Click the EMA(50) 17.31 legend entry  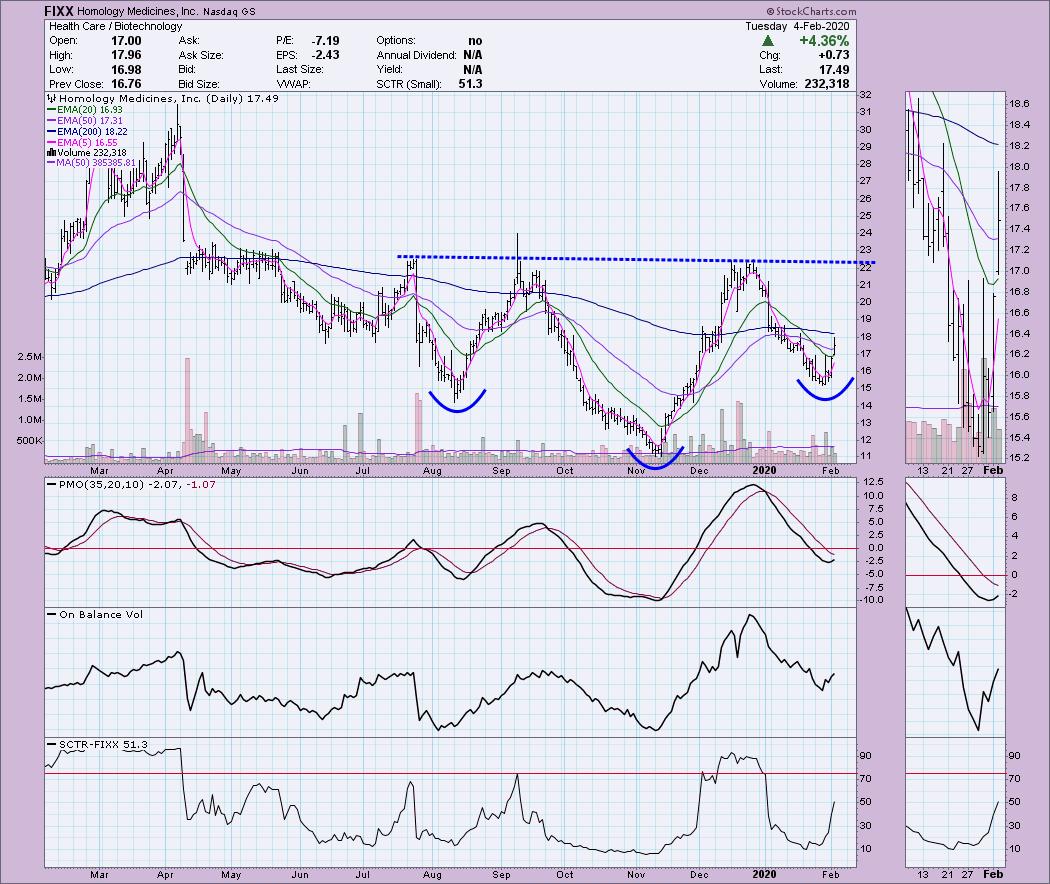coord(85,121)
